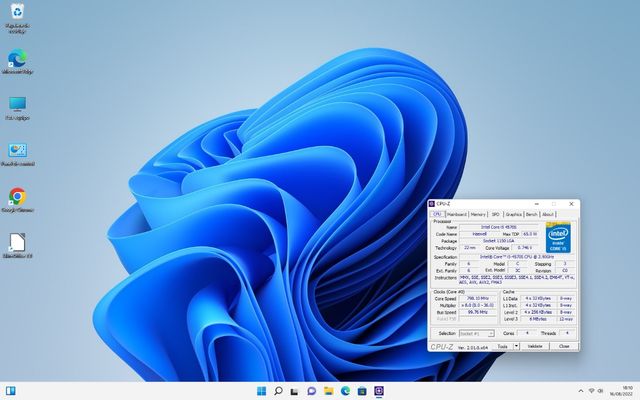640x400 pixels.
Task: Click the CPU-Z taskbar icon
Action: pos(379,391)
